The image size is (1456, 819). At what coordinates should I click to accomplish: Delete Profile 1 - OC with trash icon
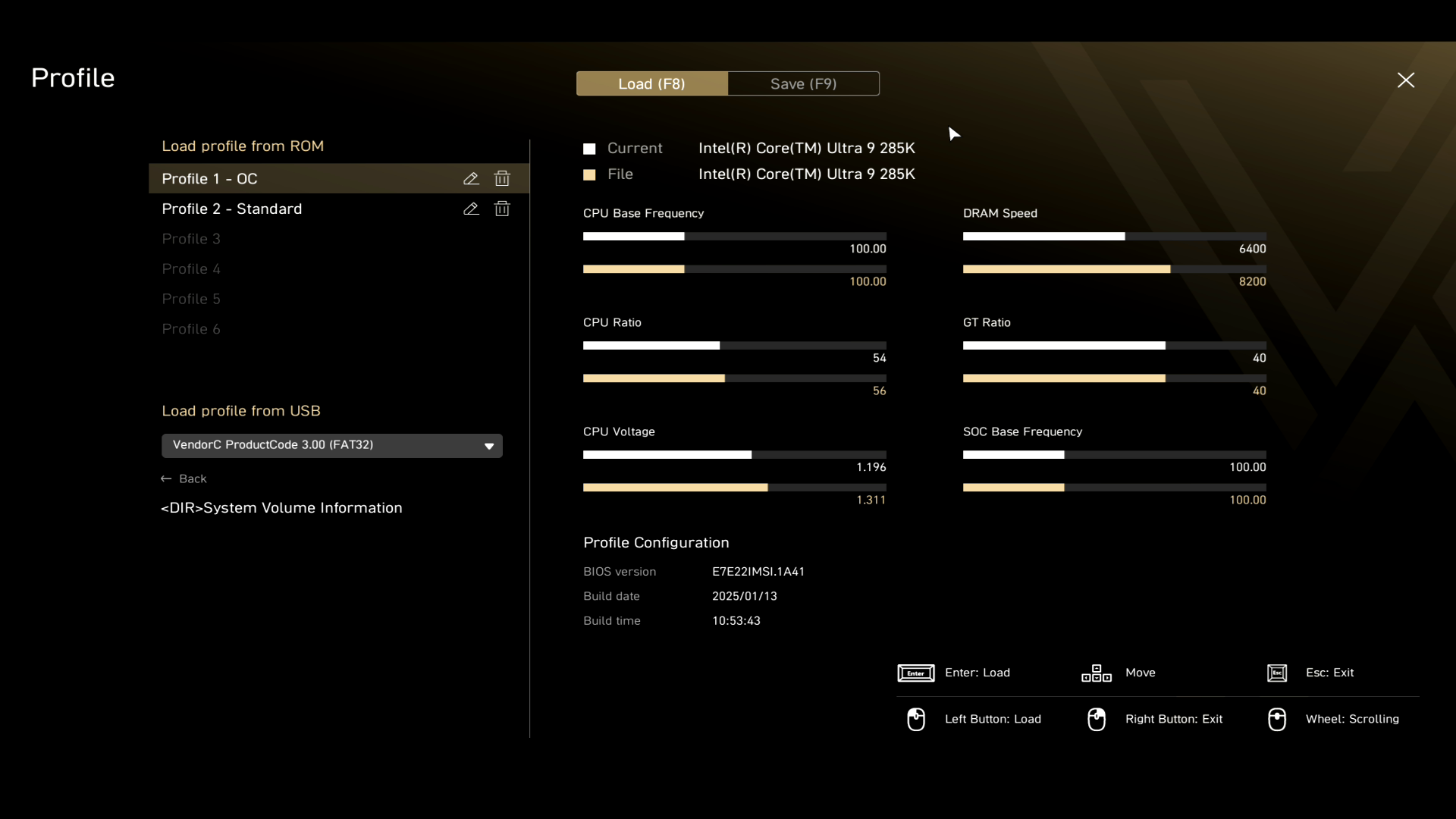coord(502,179)
